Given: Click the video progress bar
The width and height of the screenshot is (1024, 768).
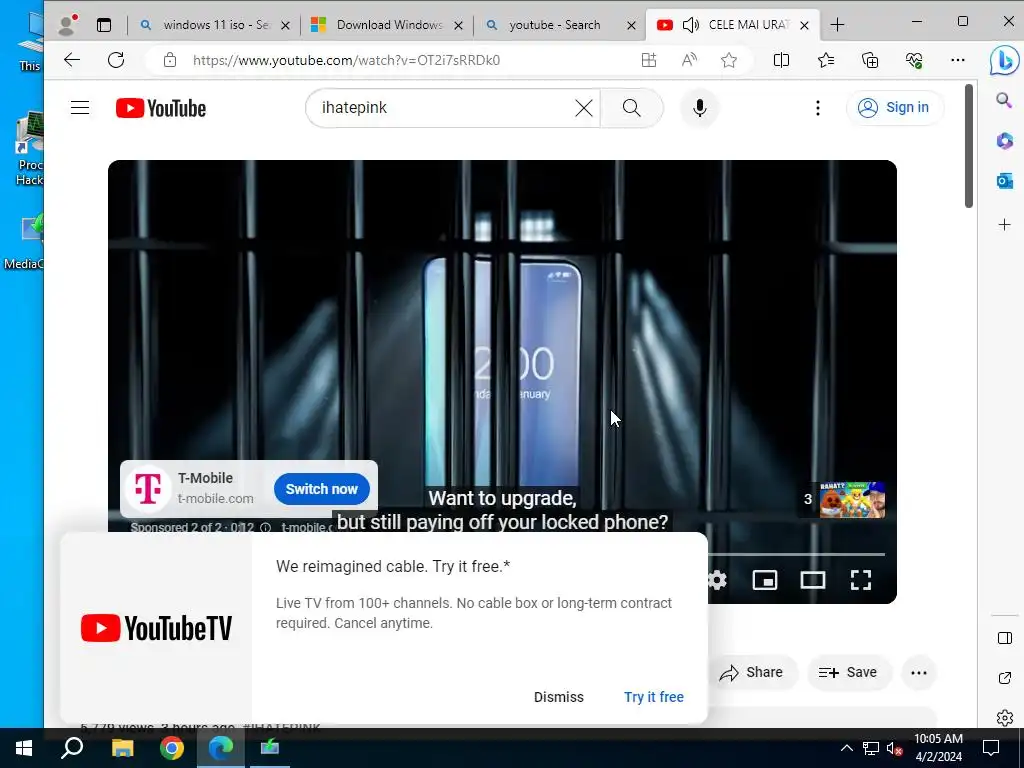Looking at the screenshot, I should pos(797,554).
